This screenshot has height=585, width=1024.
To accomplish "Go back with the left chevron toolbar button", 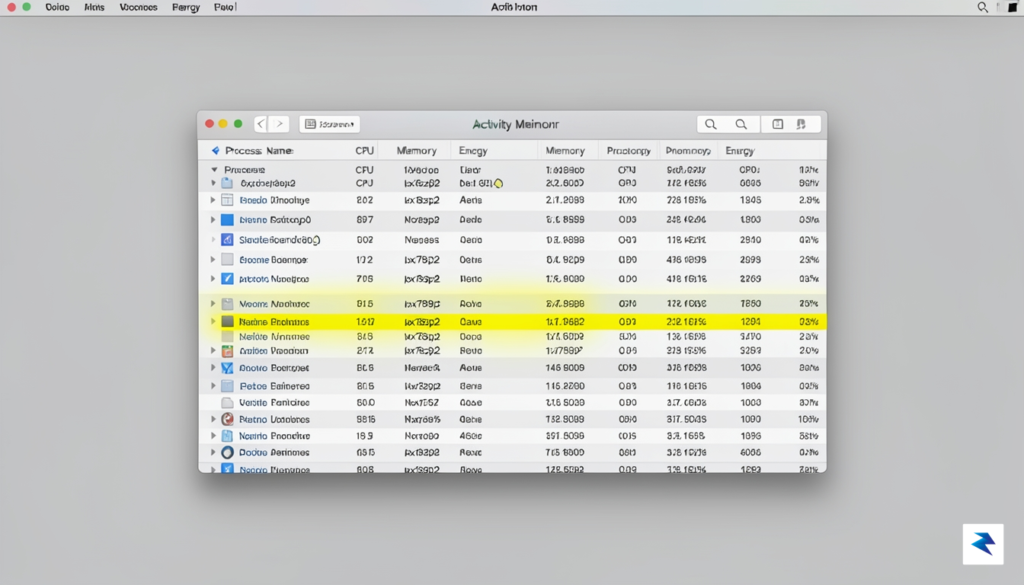I will (261, 124).
